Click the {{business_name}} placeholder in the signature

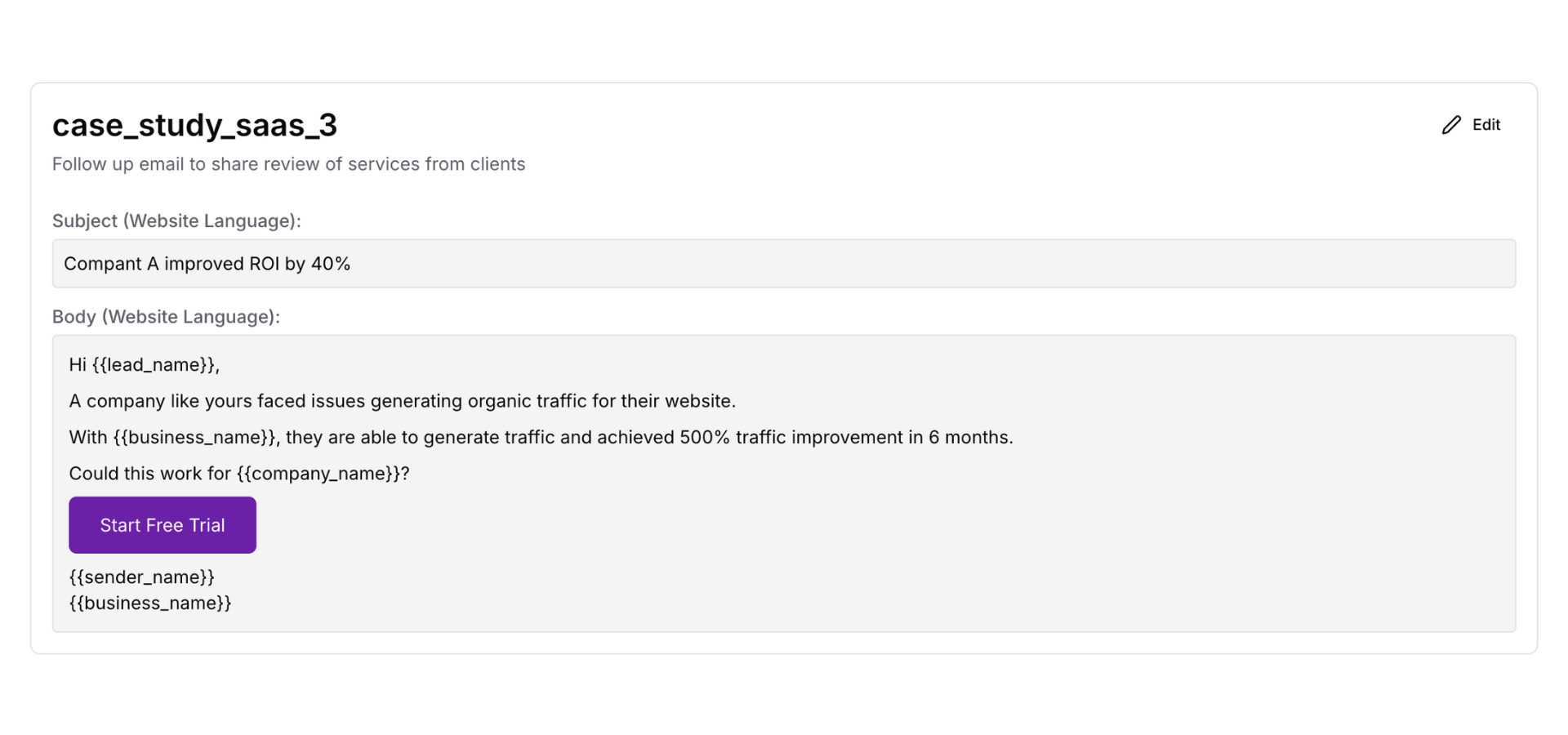point(149,603)
